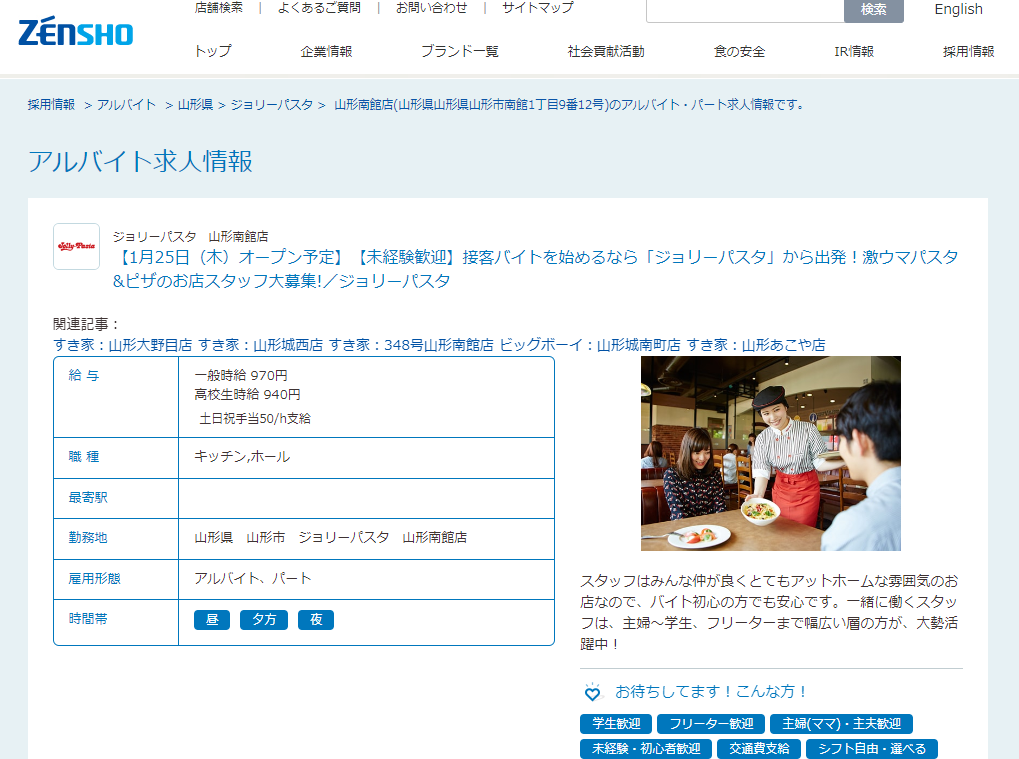1019x759 pixels.
Task: Open the サイトマップ link
Action: (537, 8)
